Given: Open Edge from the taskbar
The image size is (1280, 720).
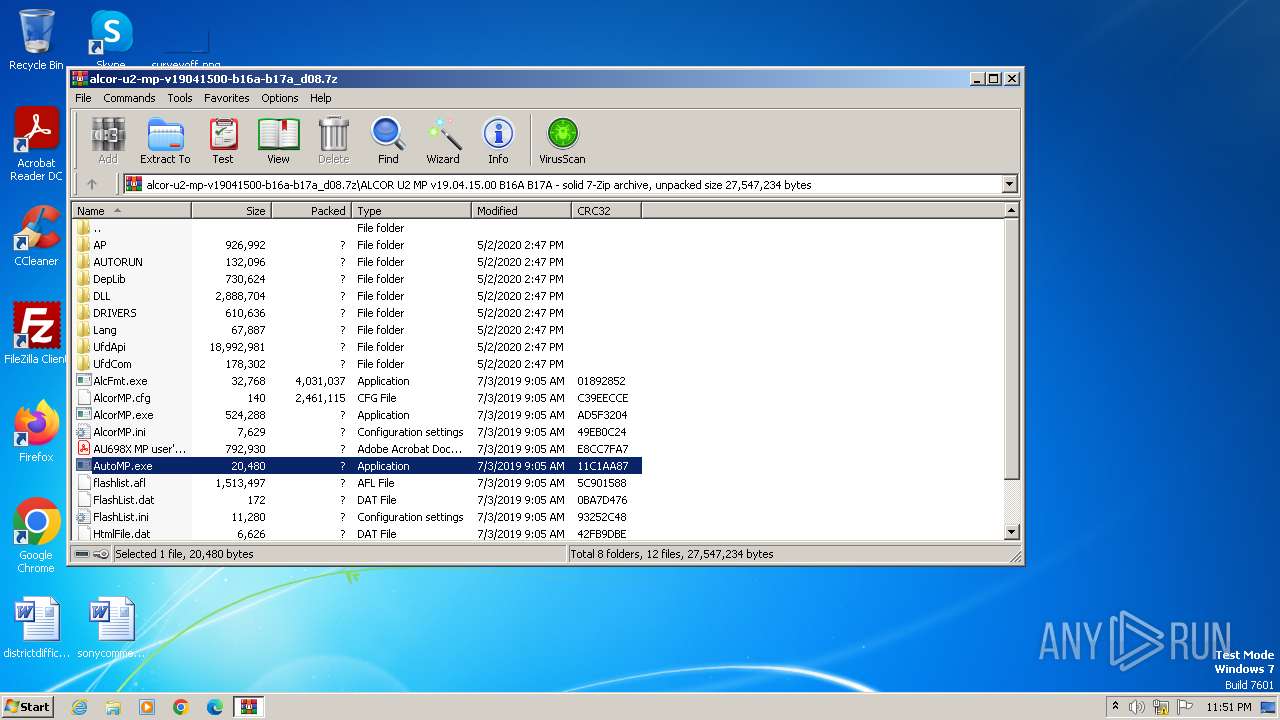Looking at the screenshot, I should point(215,707).
